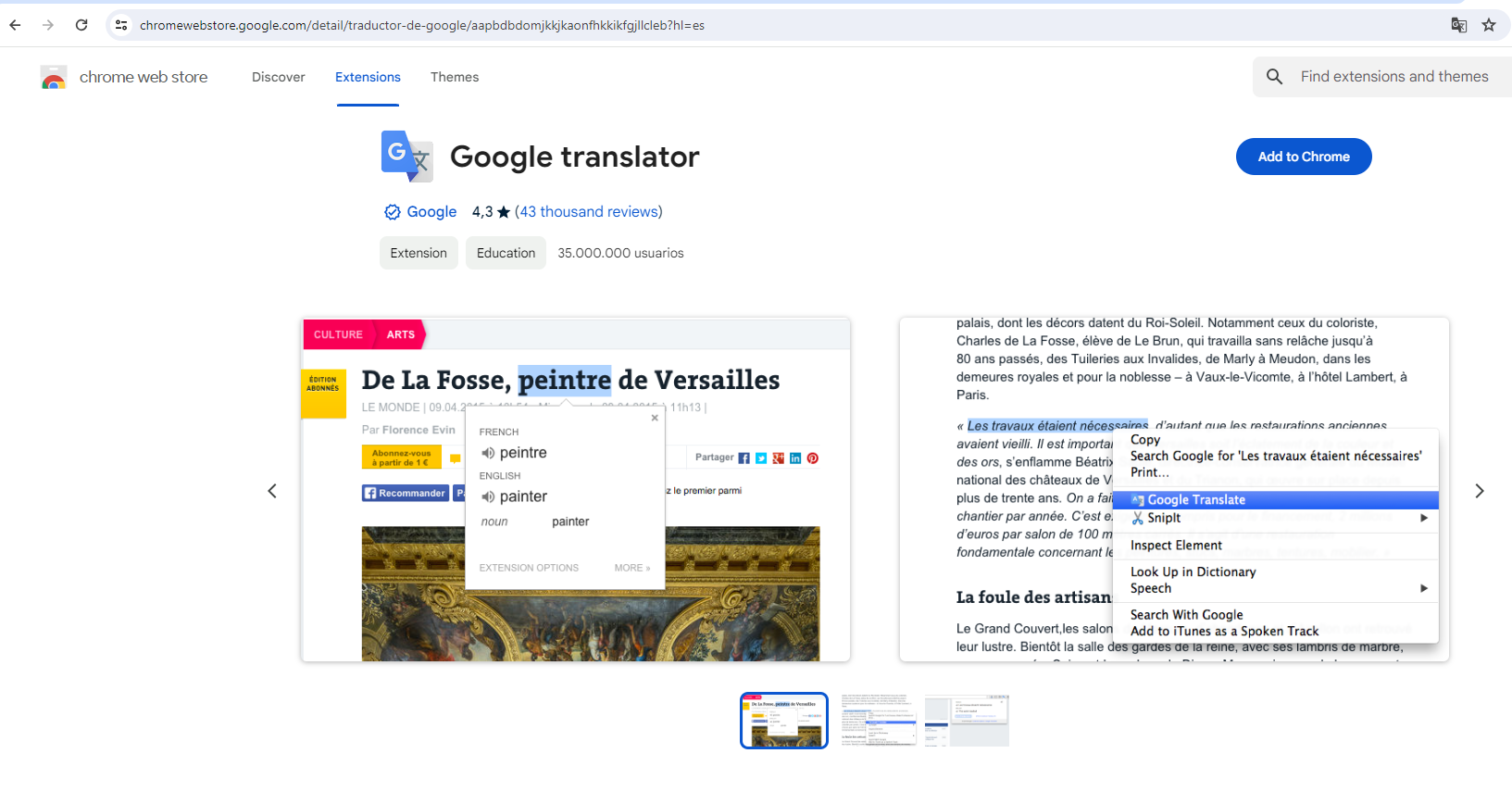Open the Extensions tab
The image size is (1512, 791).
(x=368, y=77)
